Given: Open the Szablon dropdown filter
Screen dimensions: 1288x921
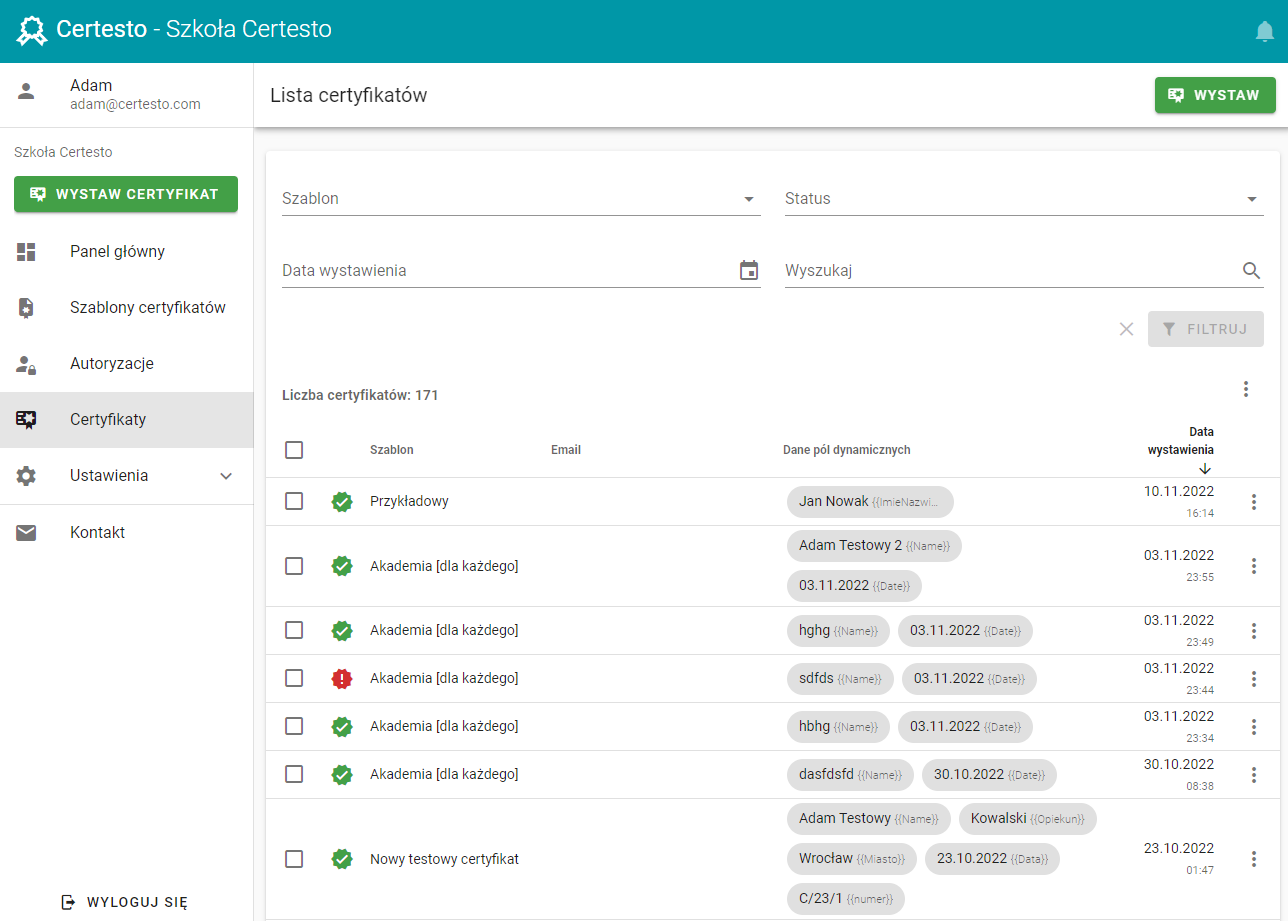Looking at the screenshot, I should point(521,199).
